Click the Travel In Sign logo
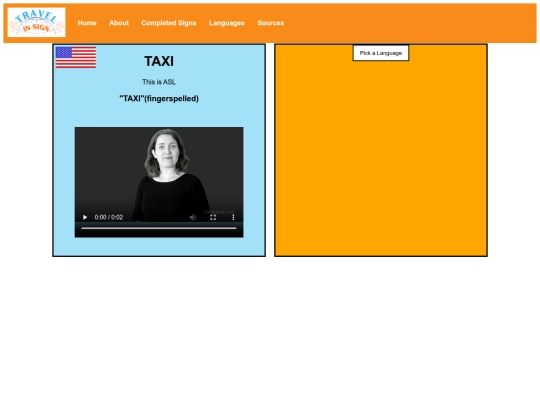This screenshot has width=540, height=405. pyautogui.click(x=37, y=22)
